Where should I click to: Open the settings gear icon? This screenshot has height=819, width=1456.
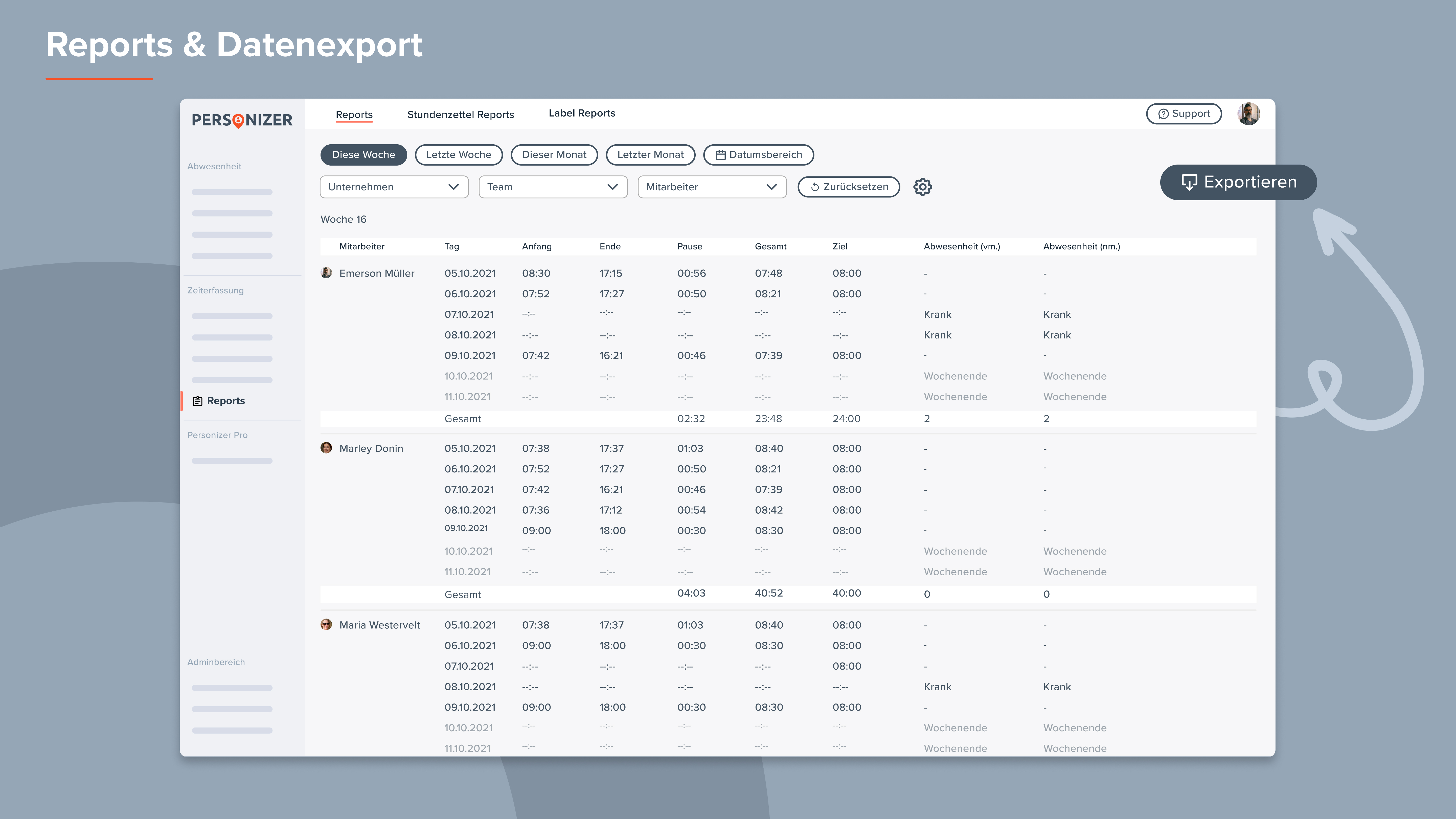922,187
